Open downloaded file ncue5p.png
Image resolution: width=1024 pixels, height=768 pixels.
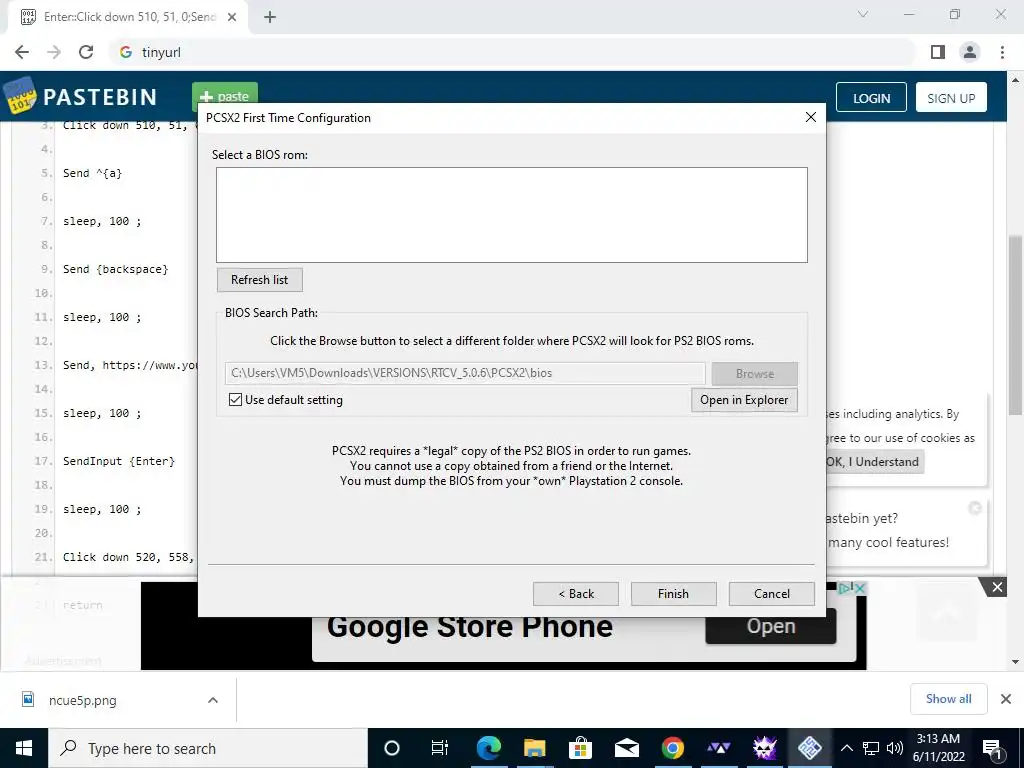pyautogui.click(x=82, y=700)
